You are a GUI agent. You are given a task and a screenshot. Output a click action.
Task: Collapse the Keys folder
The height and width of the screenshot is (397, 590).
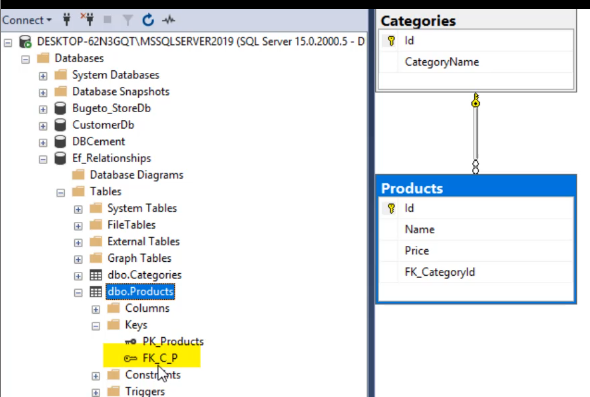(96, 326)
